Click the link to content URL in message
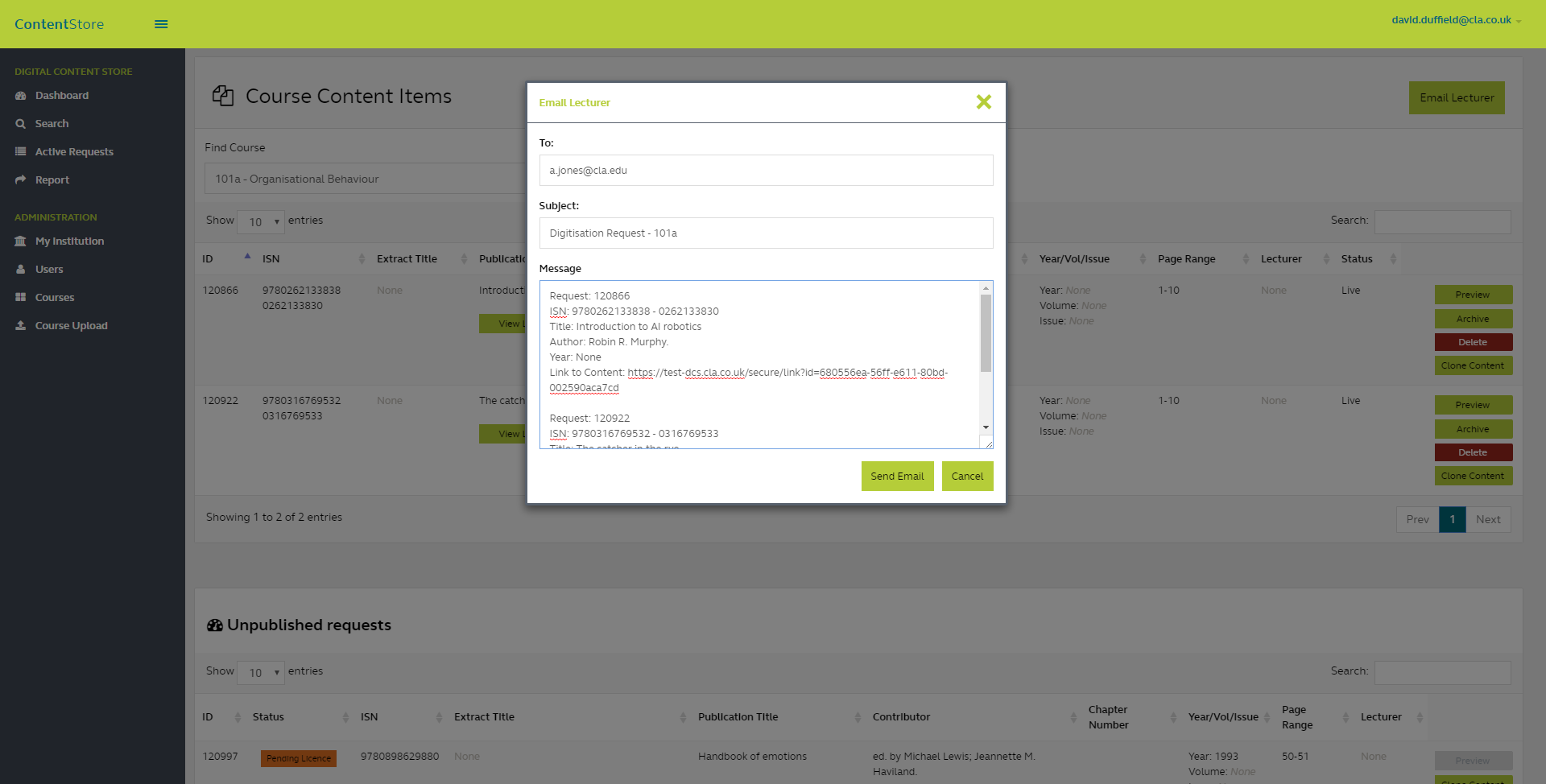Viewport: 1546px width, 784px height. pos(787,373)
